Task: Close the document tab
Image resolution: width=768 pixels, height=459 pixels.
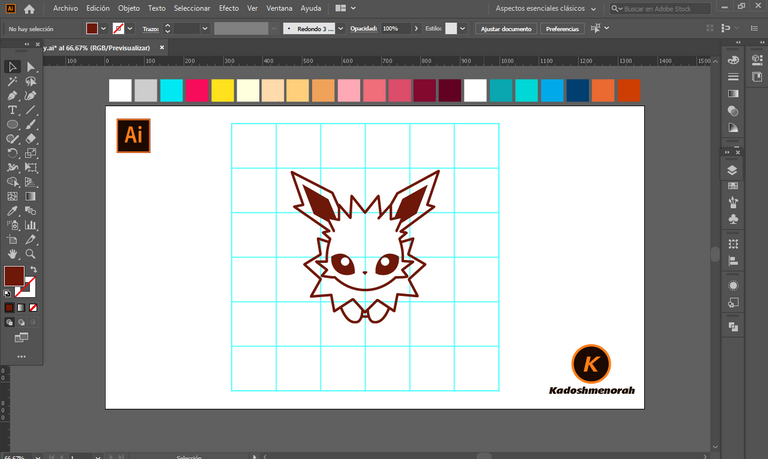Action: pyautogui.click(x=162, y=48)
